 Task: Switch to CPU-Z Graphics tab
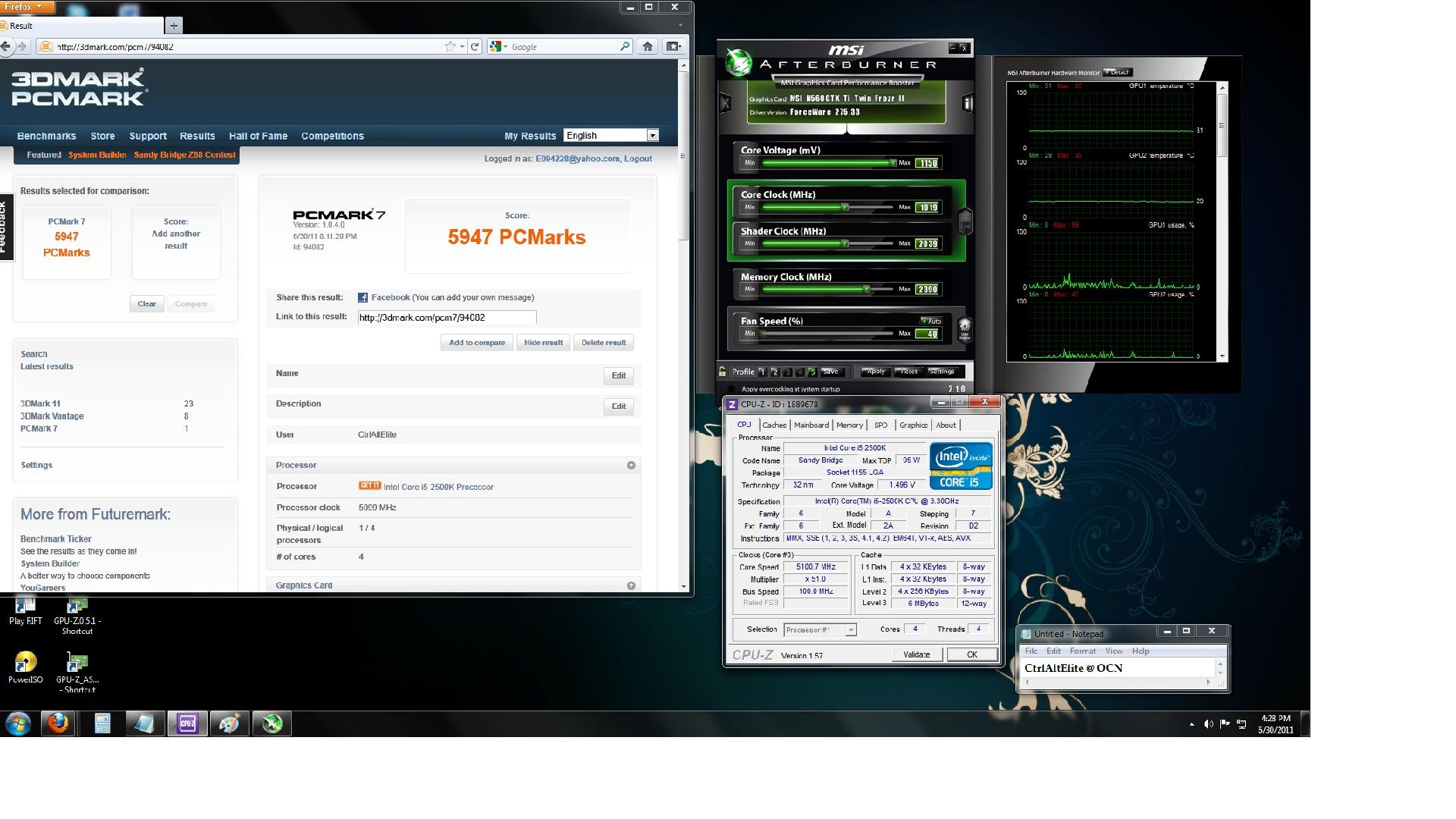tap(913, 425)
